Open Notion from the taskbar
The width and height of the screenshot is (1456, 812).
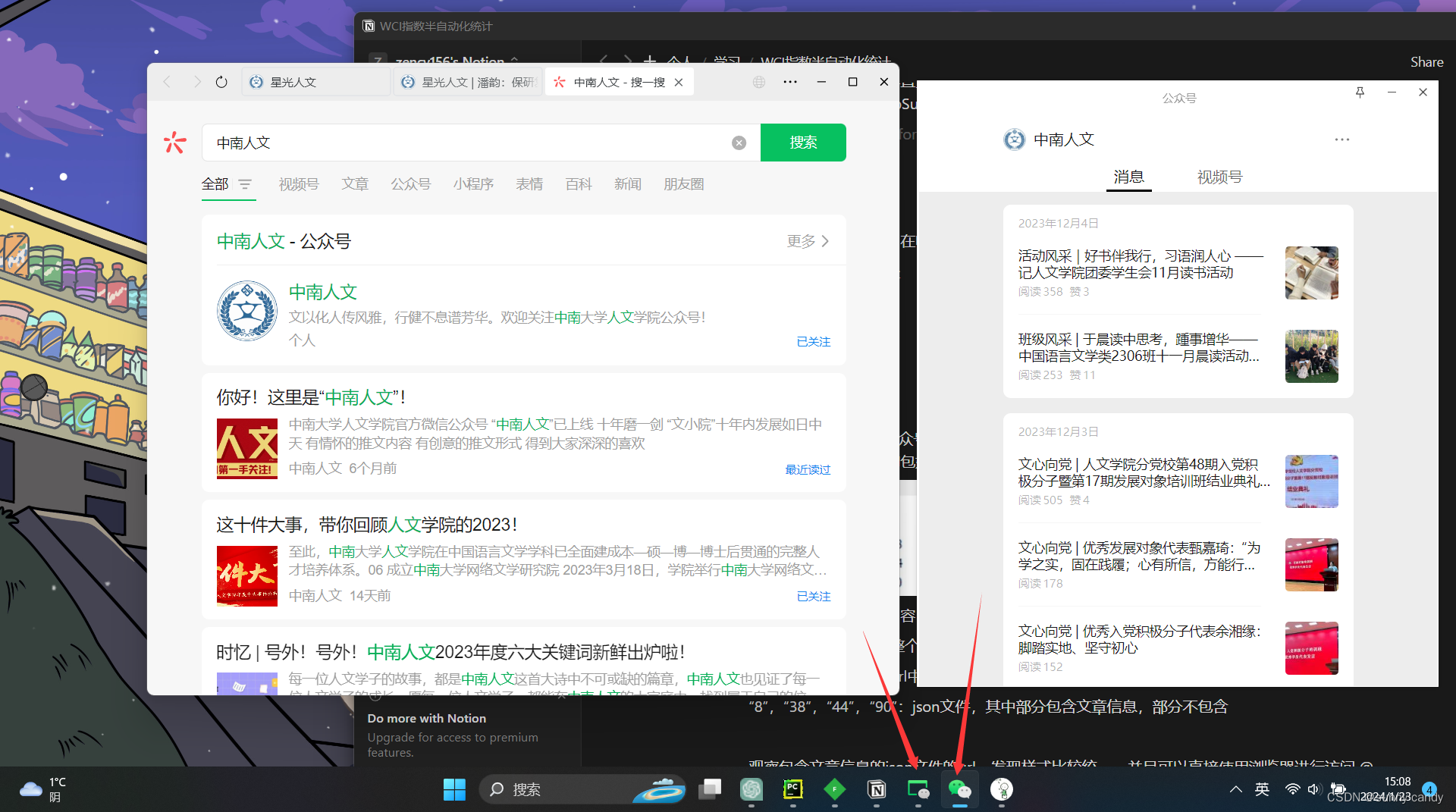(x=877, y=789)
